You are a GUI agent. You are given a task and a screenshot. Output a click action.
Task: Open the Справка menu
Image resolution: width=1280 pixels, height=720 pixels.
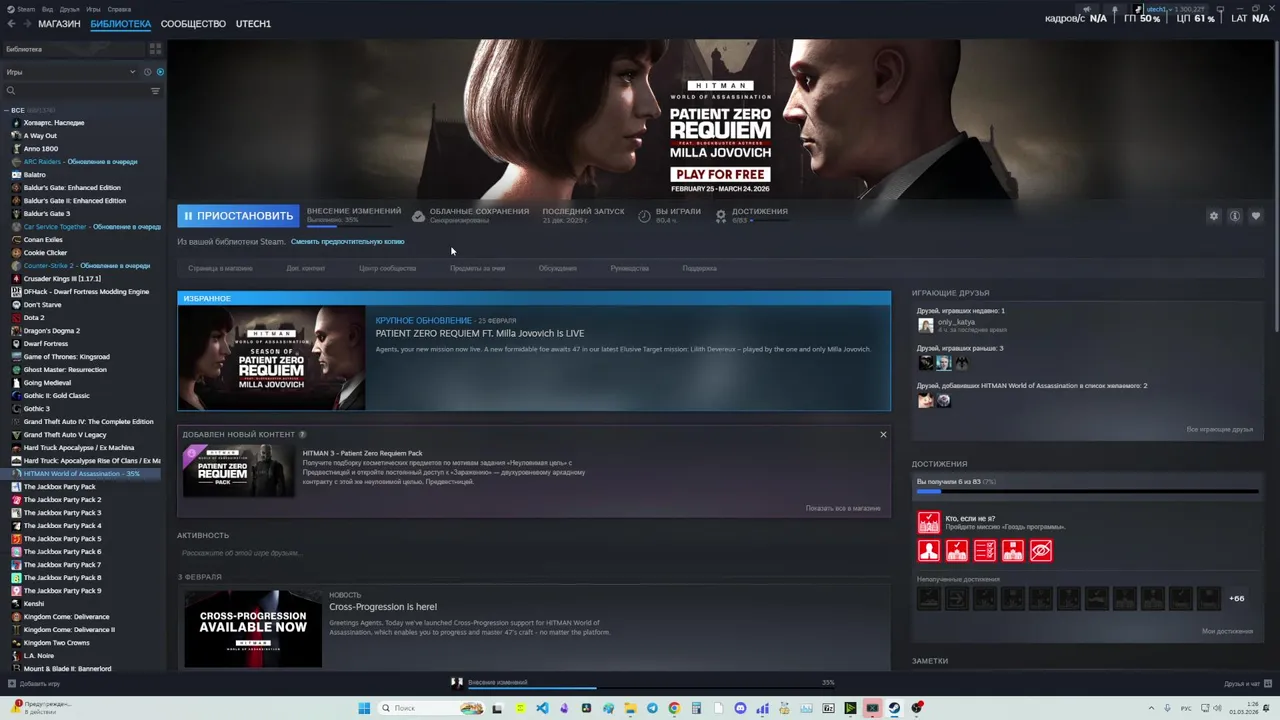coord(119,9)
